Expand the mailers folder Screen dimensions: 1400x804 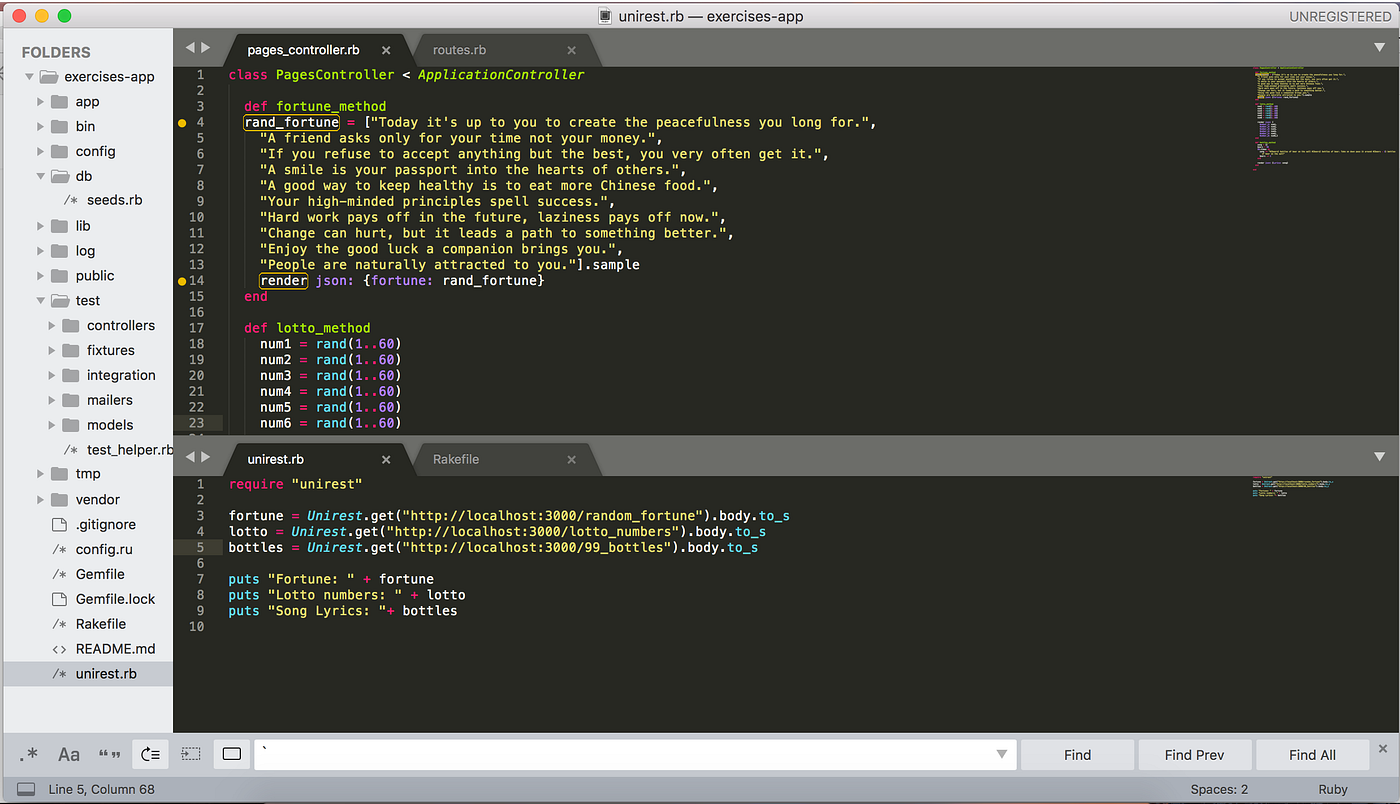tap(52, 400)
